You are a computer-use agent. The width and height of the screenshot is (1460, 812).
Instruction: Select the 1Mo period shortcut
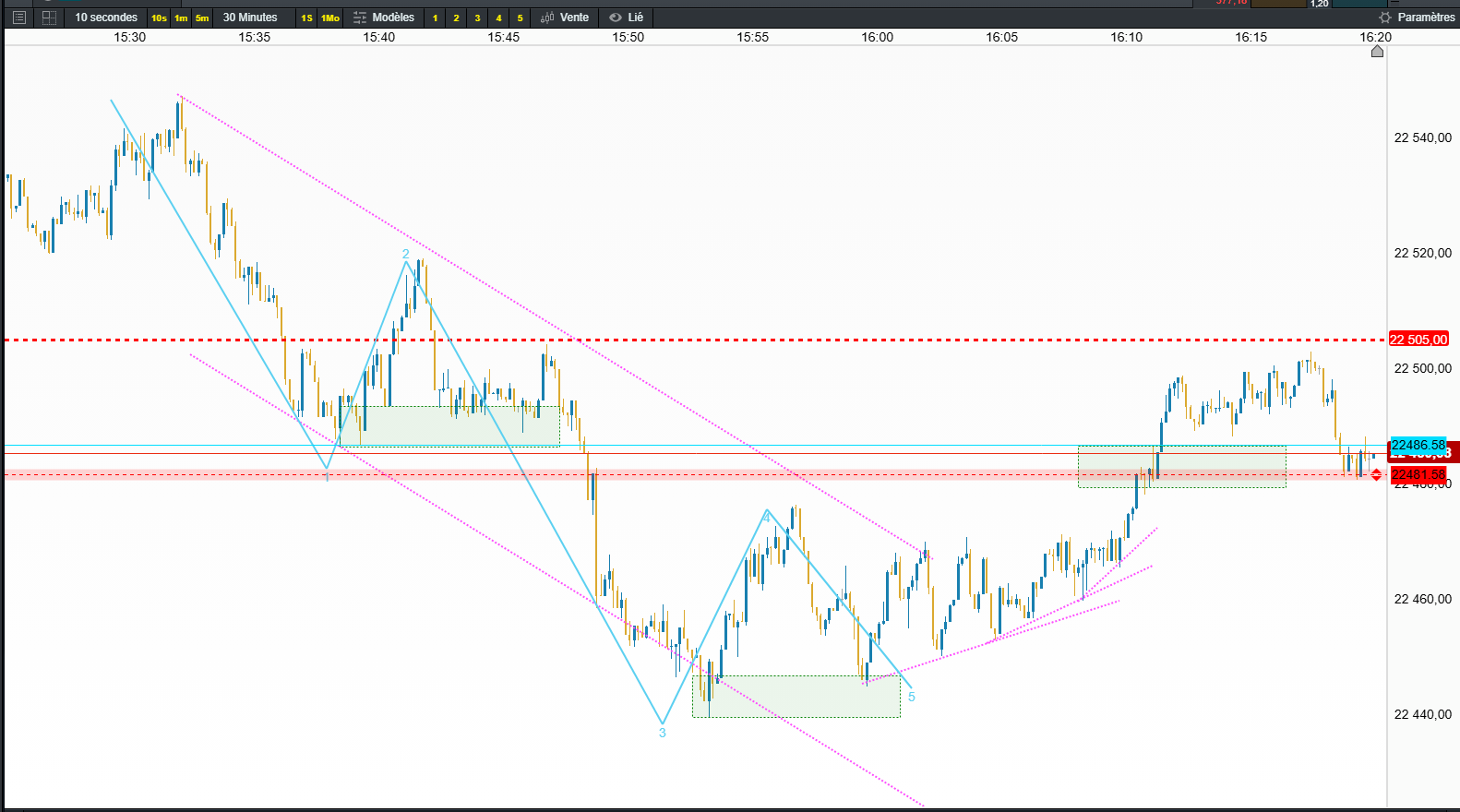point(330,18)
